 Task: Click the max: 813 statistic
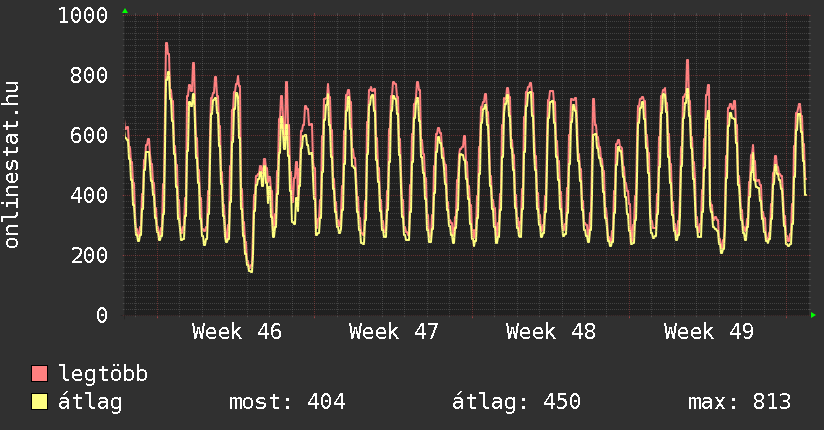(x=739, y=402)
